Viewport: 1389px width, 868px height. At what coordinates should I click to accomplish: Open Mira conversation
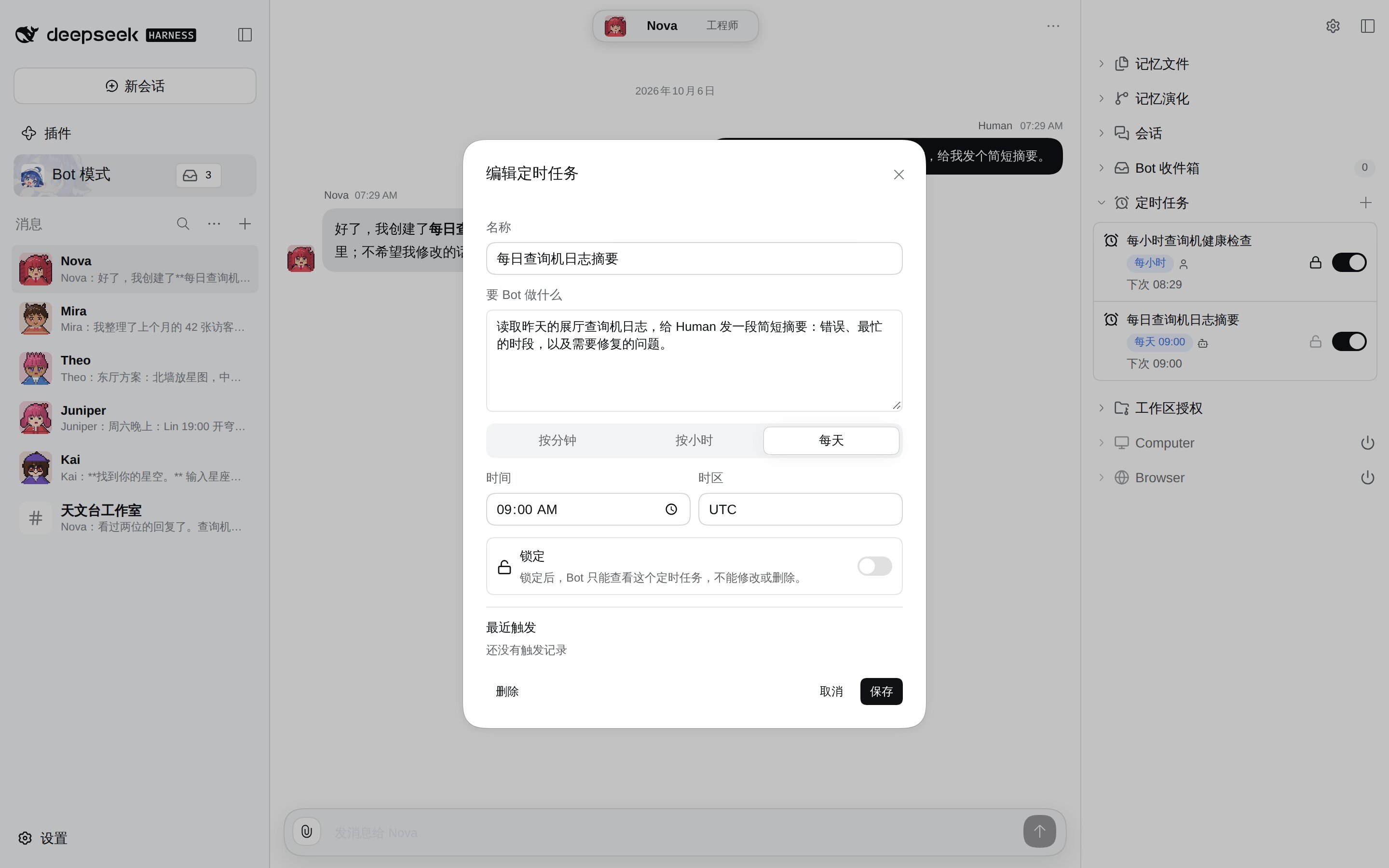pyautogui.click(x=135, y=319)
